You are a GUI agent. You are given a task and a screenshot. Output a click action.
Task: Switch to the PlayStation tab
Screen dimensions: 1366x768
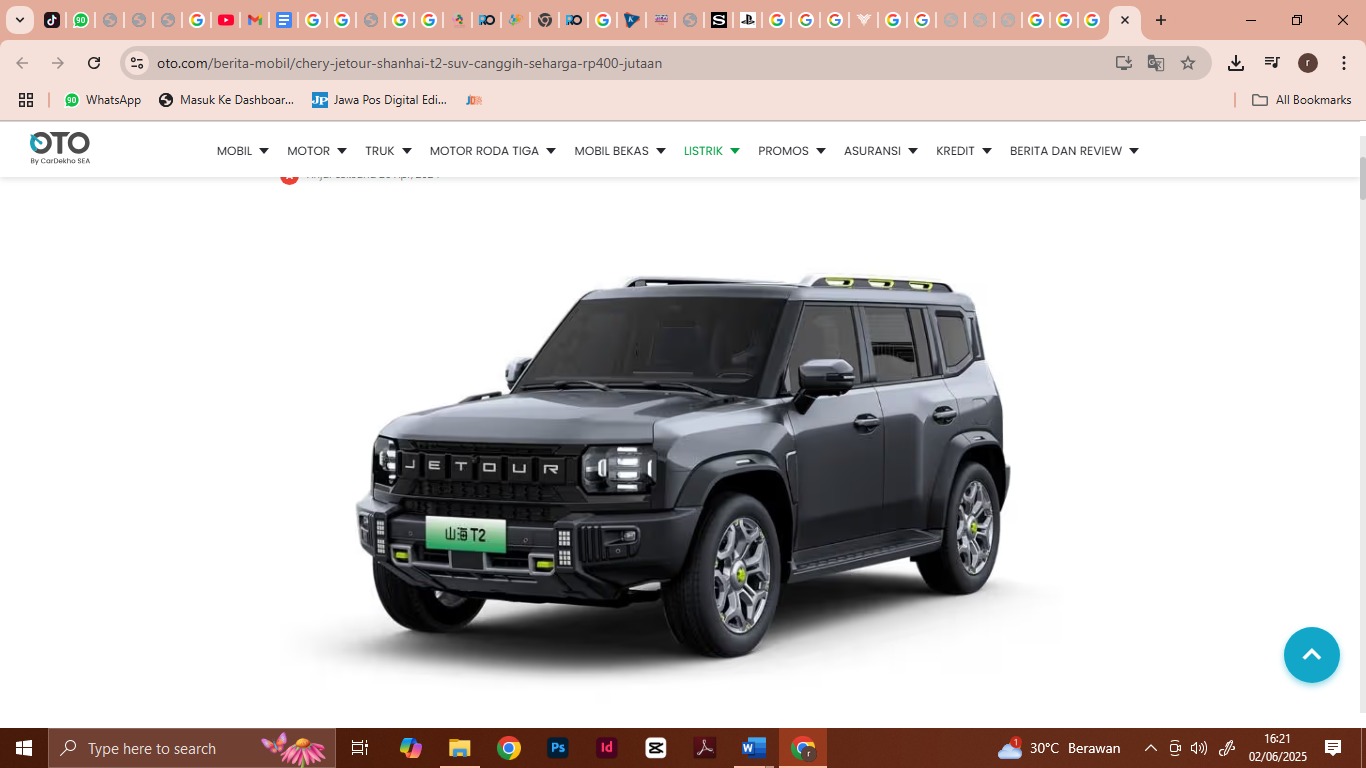pyautogui.click(x=748, y=20)
